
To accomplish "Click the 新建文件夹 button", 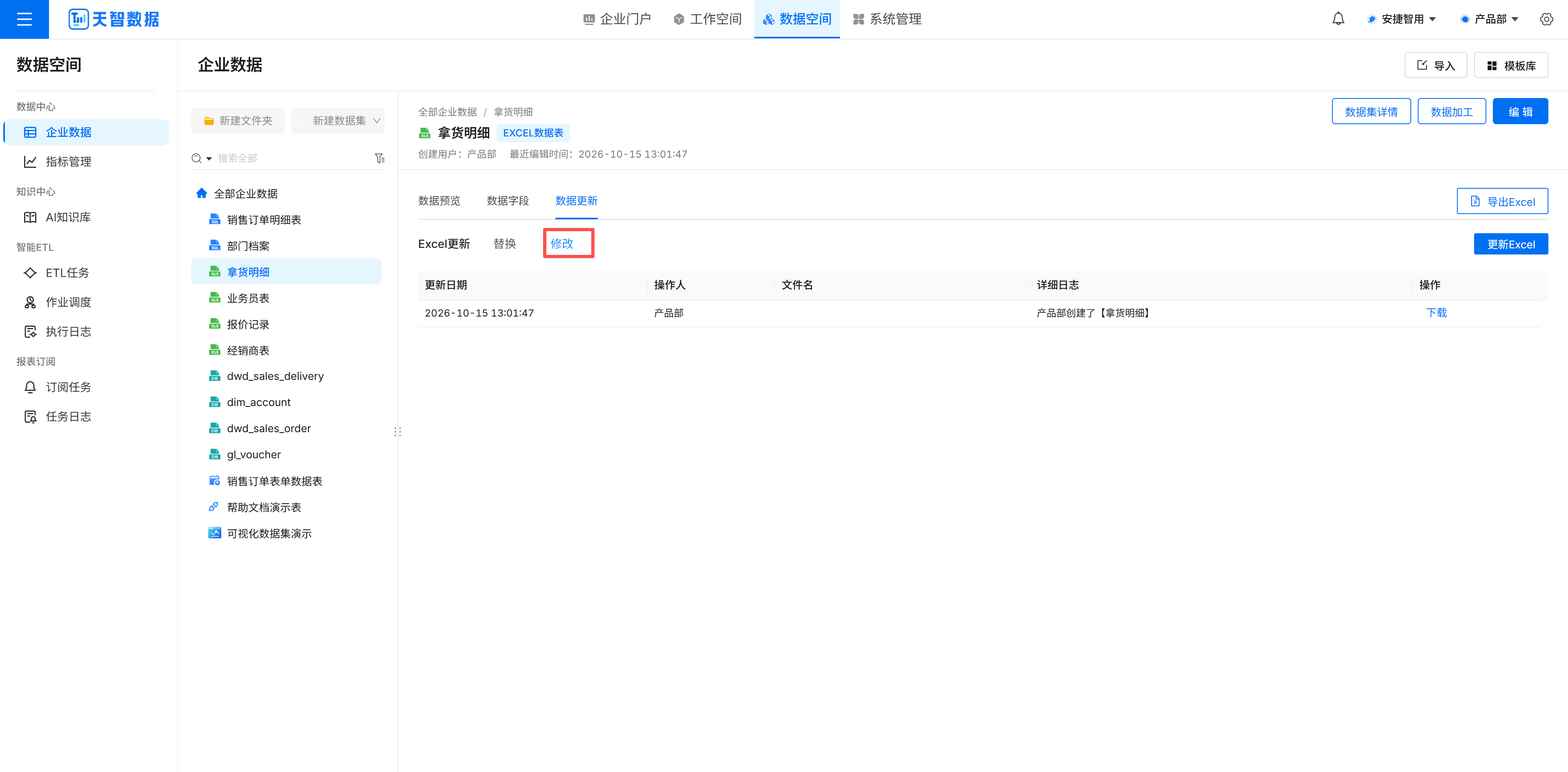I will (237, 120).
